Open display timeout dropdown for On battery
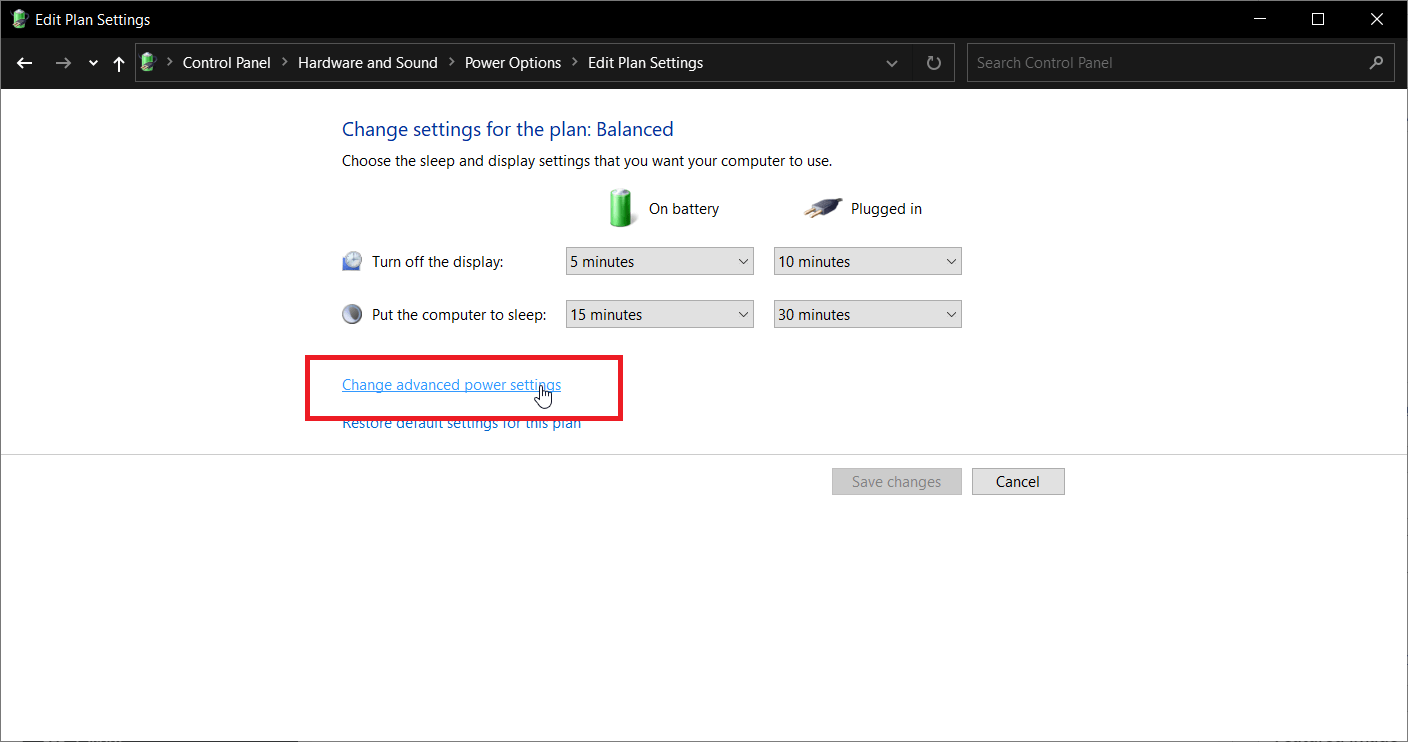1408x742 pixels. pos(659,262)
